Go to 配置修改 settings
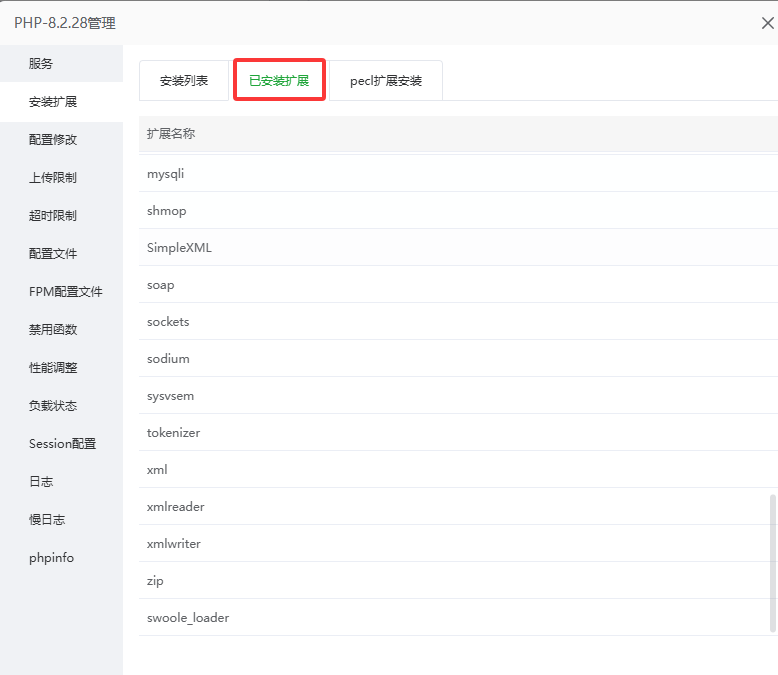The height and width of the screenshot is (675, 778). point(53,140)
